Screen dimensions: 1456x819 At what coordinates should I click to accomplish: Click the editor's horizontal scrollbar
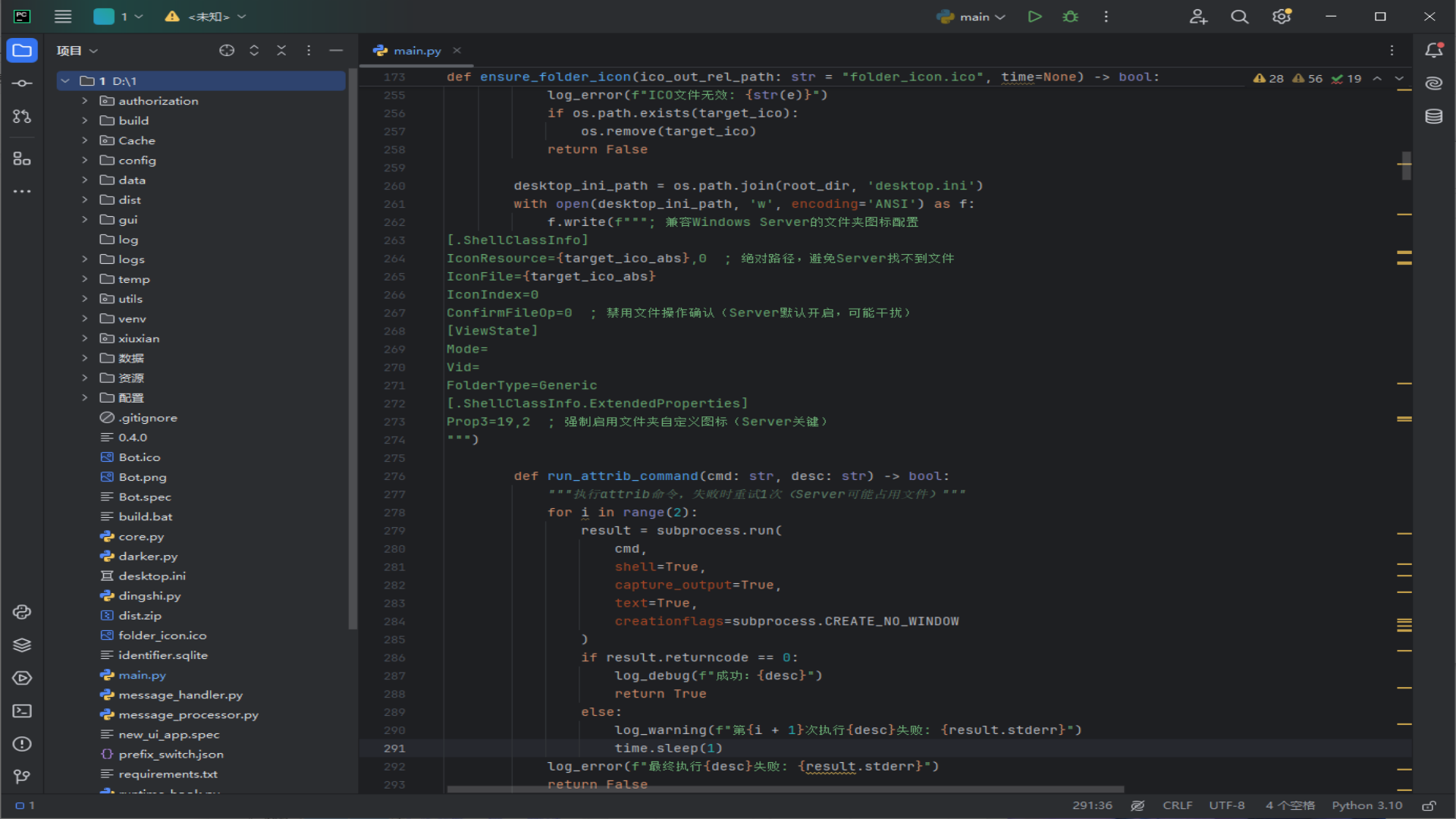pyautogui.click(x=785, y=789)
